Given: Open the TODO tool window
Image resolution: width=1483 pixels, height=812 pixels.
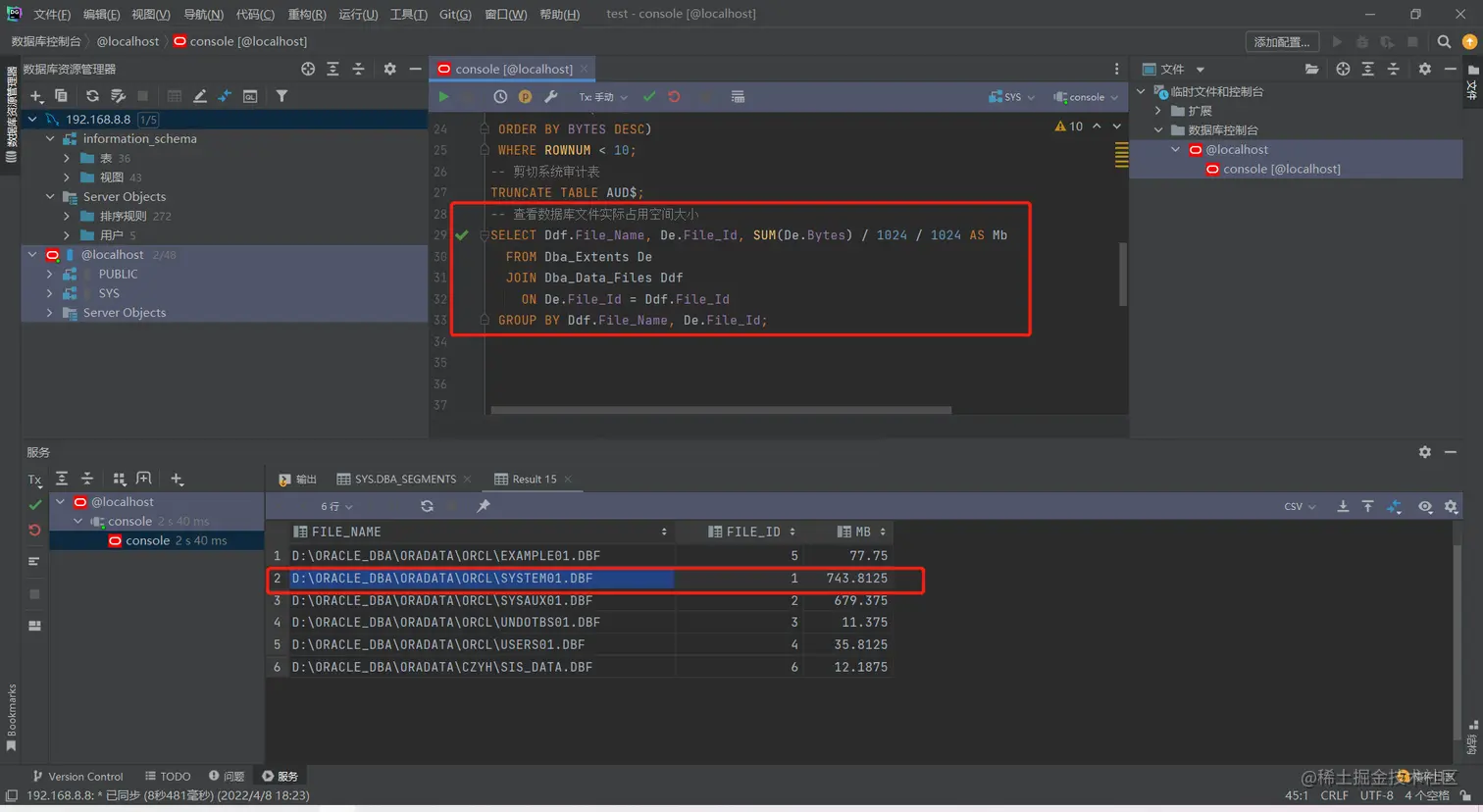Looking at the screenshot, I should [x=168, y=776].
